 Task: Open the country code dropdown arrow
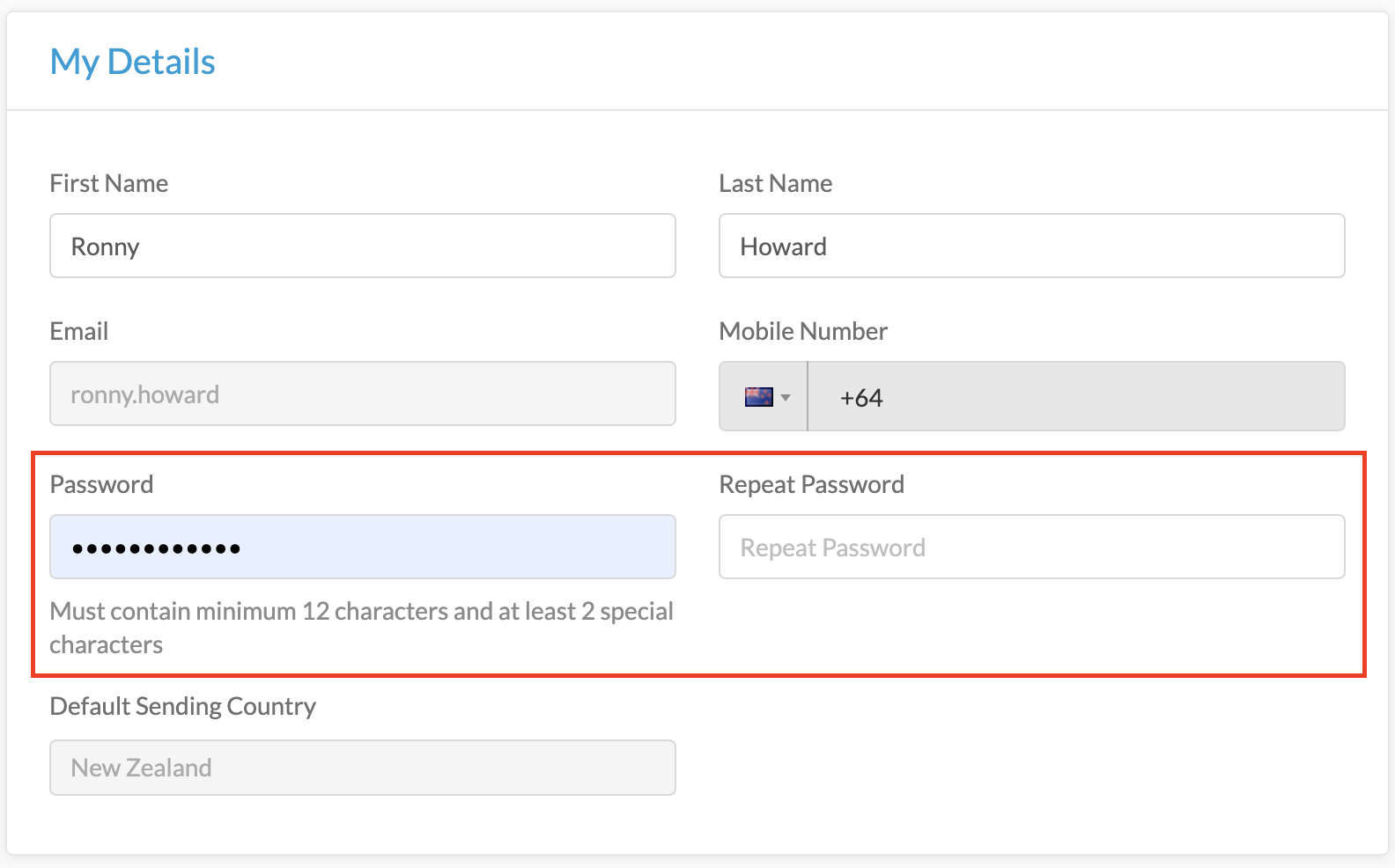[786, 398]
